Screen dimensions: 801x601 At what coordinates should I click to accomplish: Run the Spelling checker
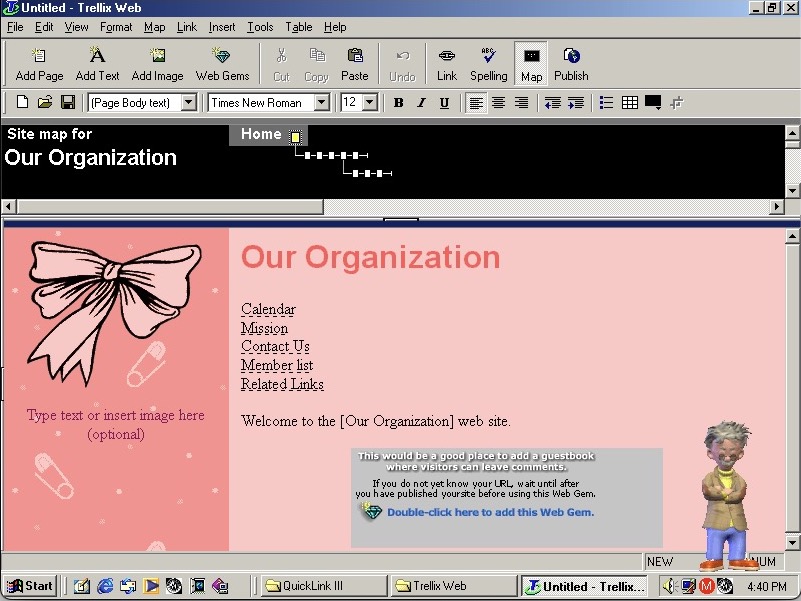pyautogui.click(x=489, y=64)
